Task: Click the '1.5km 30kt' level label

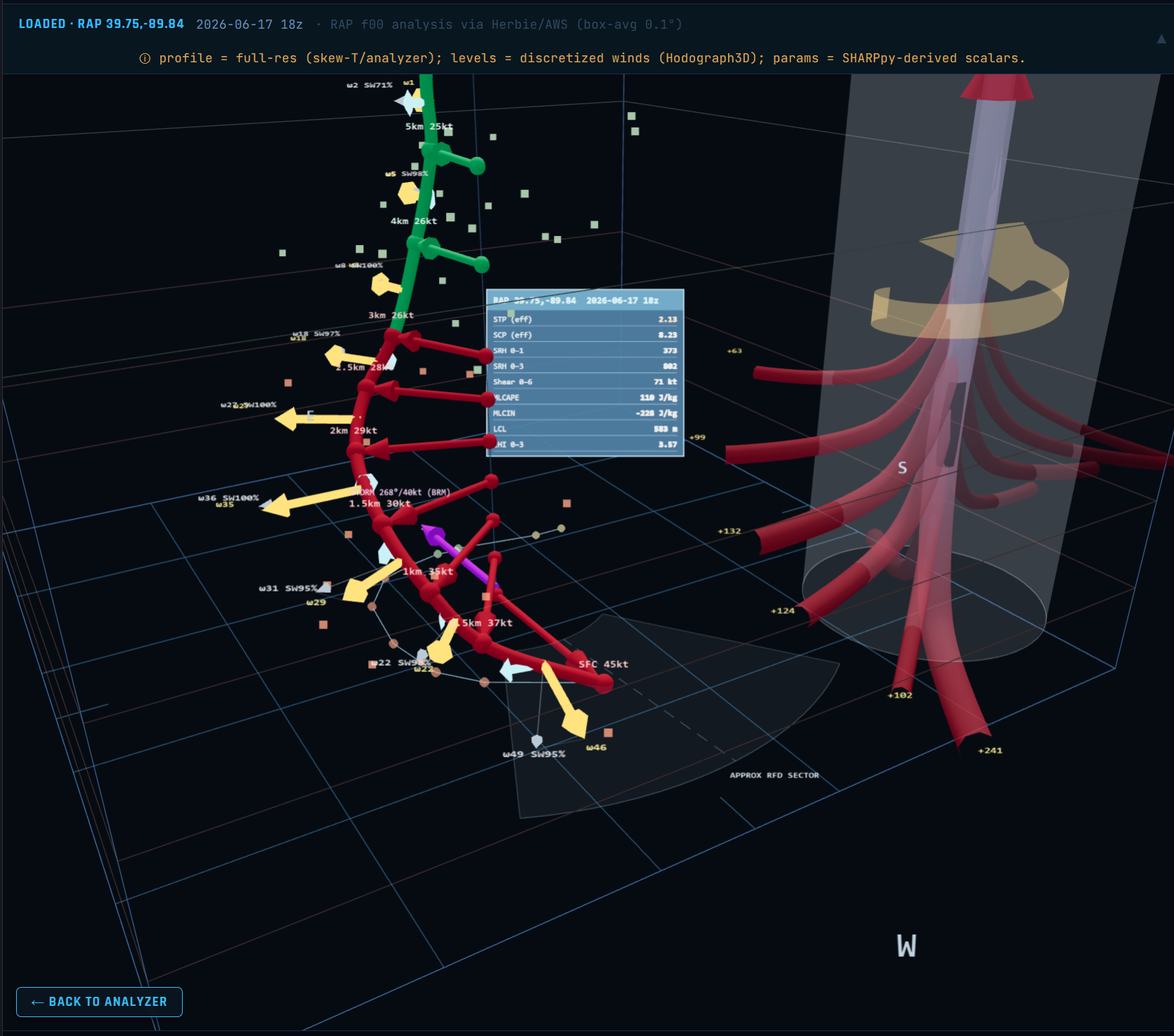Action: point(379,503)
